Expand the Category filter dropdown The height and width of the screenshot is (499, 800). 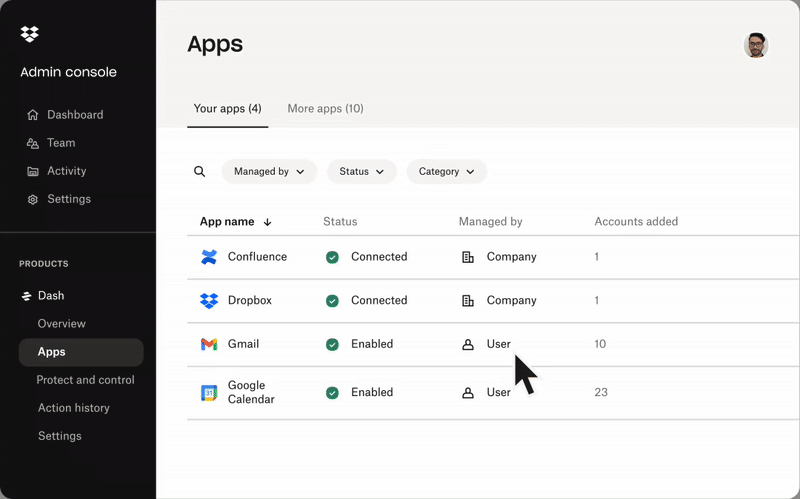[x=446, y=171]
